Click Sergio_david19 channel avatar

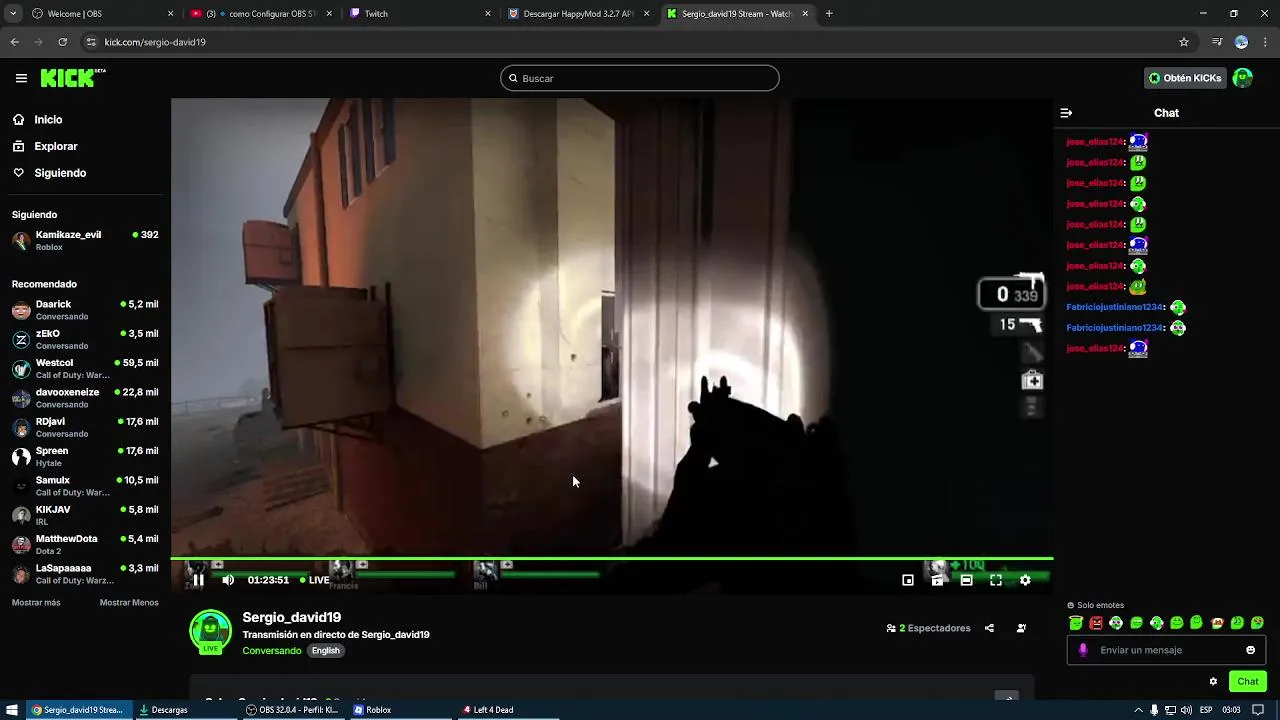[210, 632]
